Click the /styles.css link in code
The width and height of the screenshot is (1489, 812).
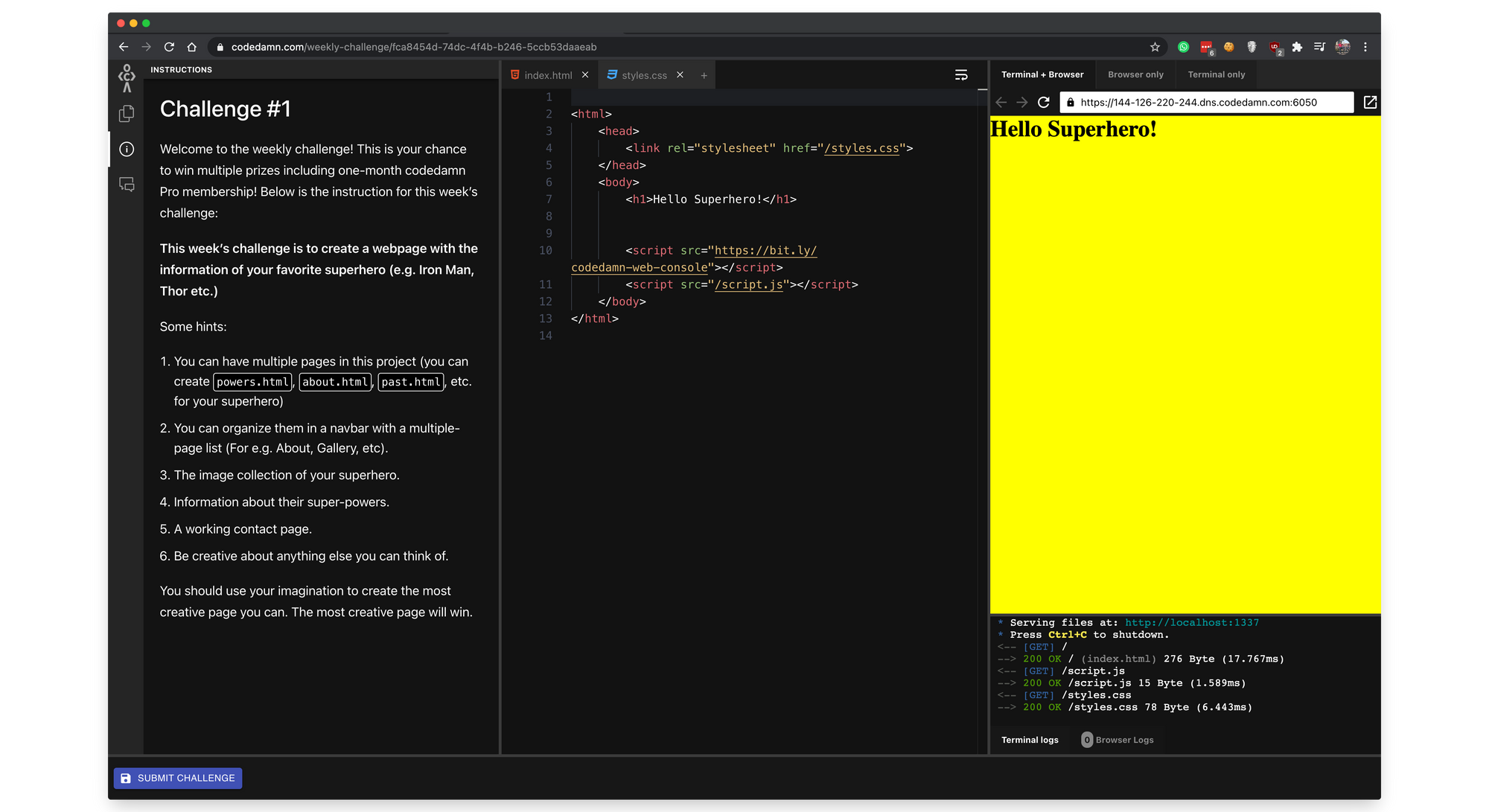click(x=861, y=148)
